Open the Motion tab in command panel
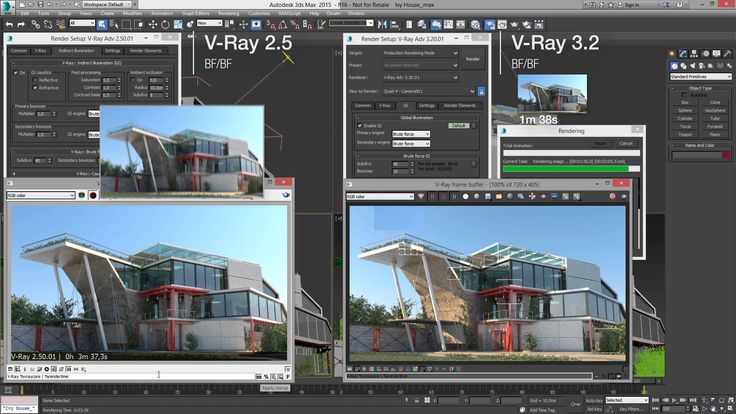The width and height of the screenshot is (736, 414). (x=705, y=54)
